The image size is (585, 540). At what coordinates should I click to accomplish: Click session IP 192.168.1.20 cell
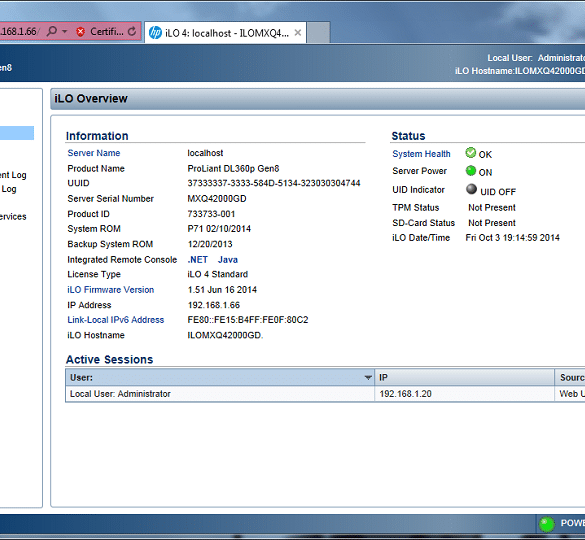[x=464, y=394]
